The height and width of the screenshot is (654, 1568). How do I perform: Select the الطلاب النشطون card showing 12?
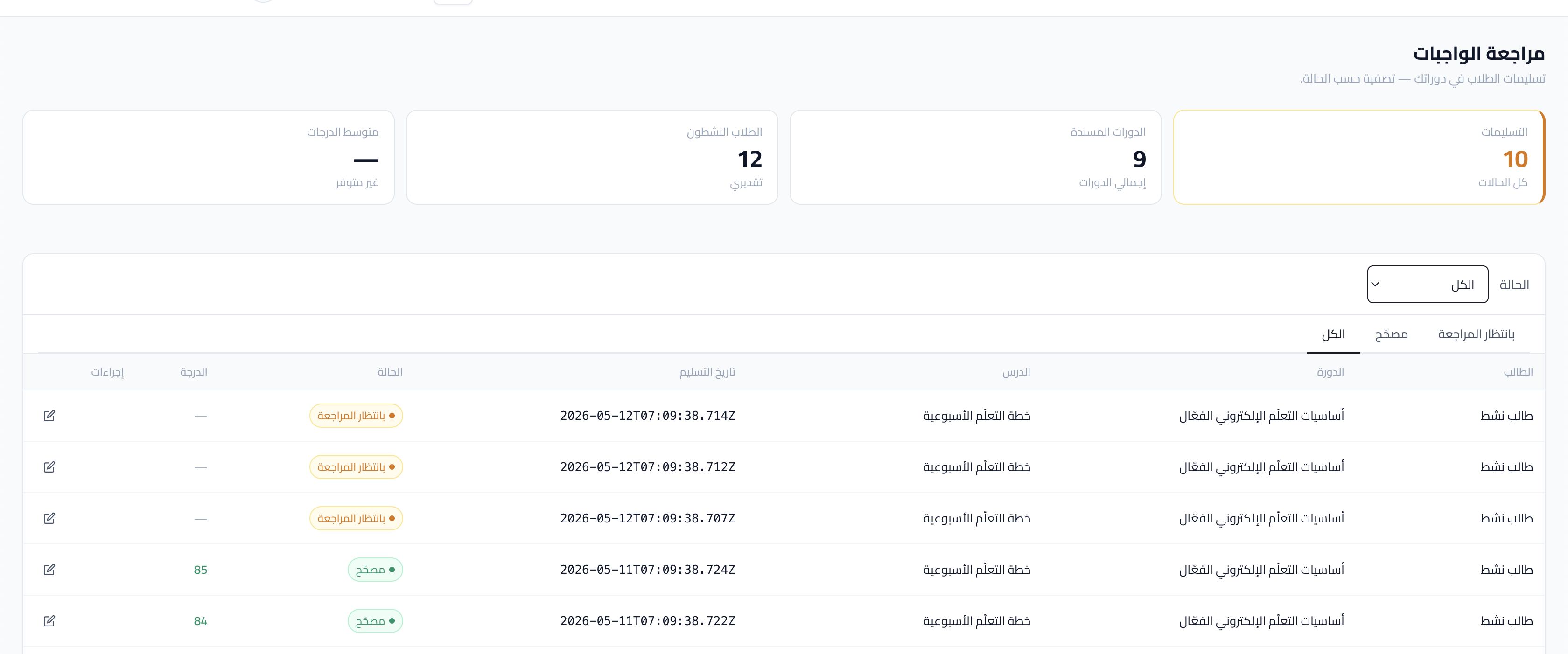pyautogui.click(x=592, y=157)
